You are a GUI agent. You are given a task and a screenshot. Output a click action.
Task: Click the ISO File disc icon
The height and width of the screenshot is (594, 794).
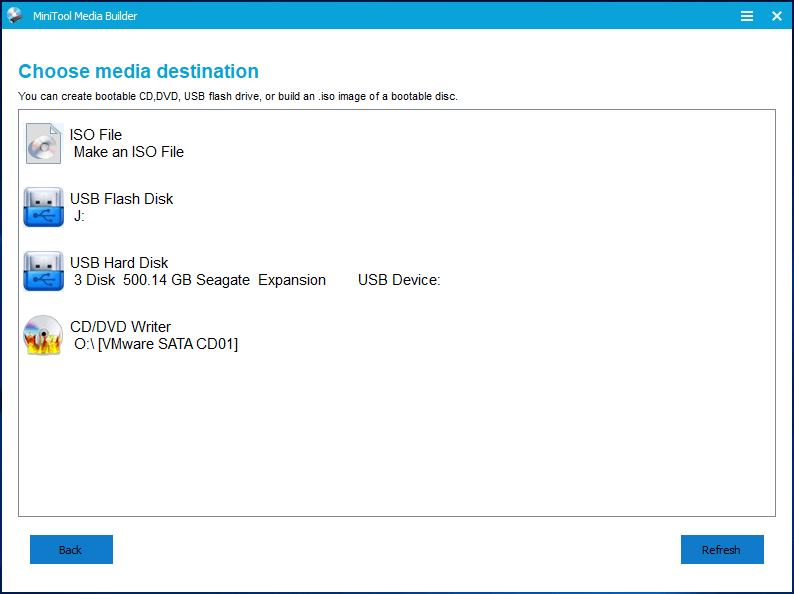pos(44,143)
